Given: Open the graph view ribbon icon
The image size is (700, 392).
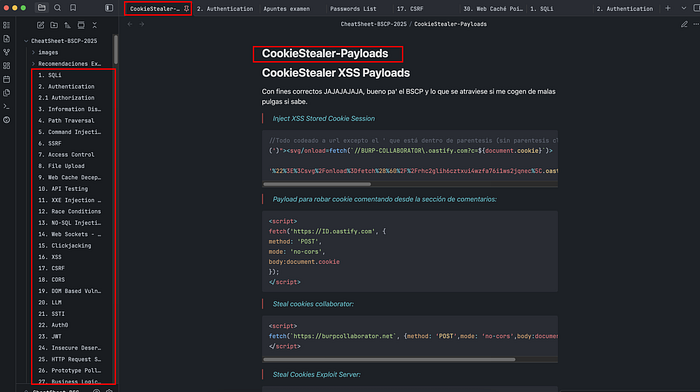Looking at the screenshot, I should click(7, 52).
